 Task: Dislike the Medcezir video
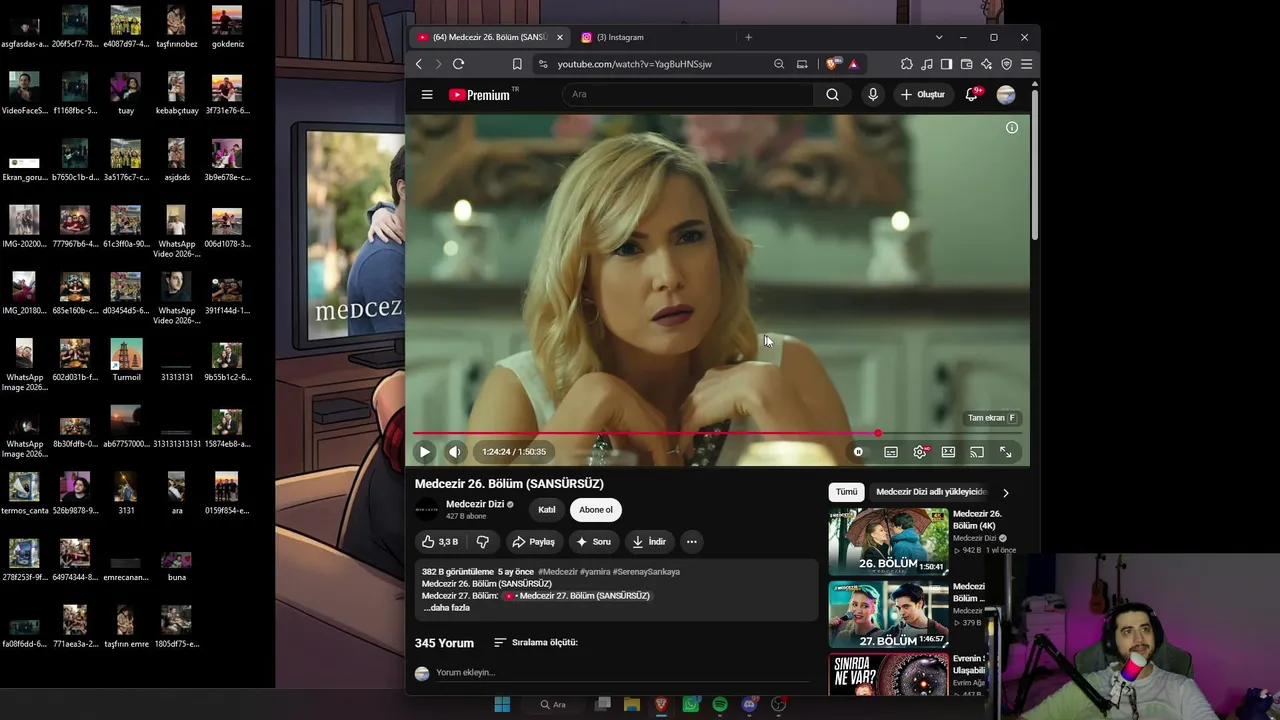(x=483, y=542)
